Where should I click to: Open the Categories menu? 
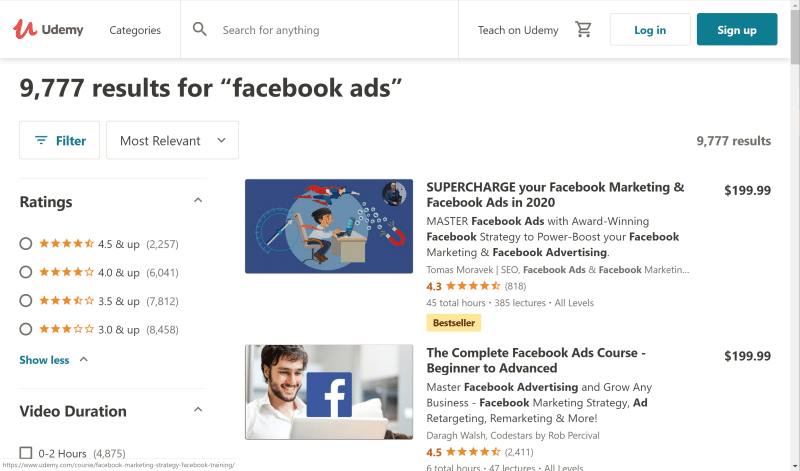tap(135, 30)
